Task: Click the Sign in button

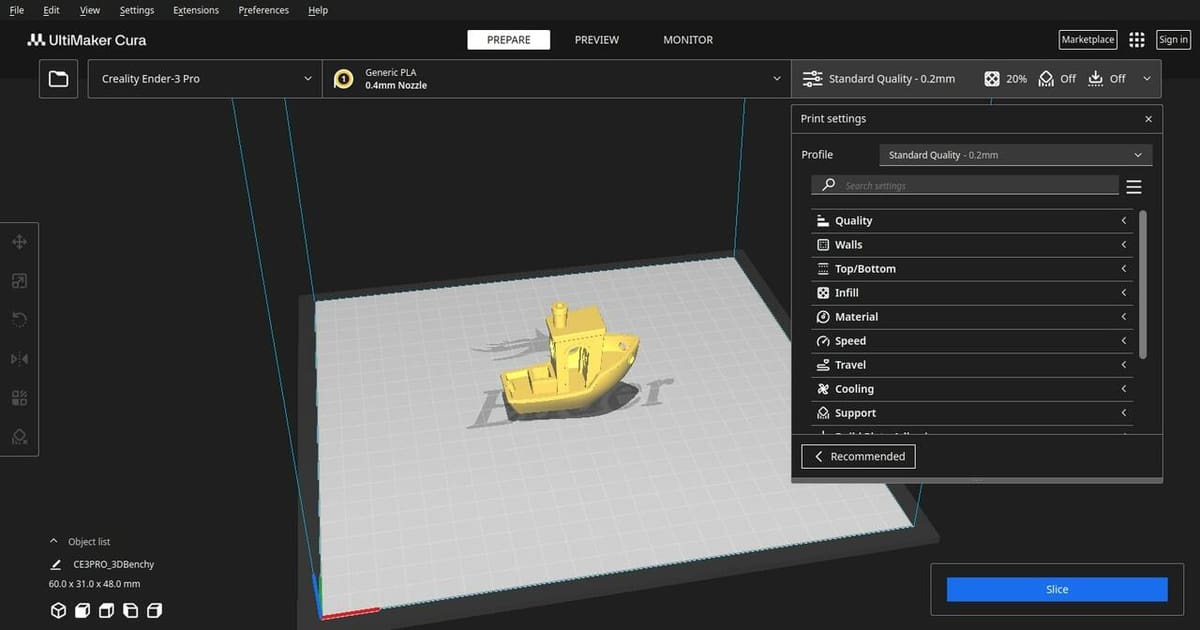Action: (1173, 40)
